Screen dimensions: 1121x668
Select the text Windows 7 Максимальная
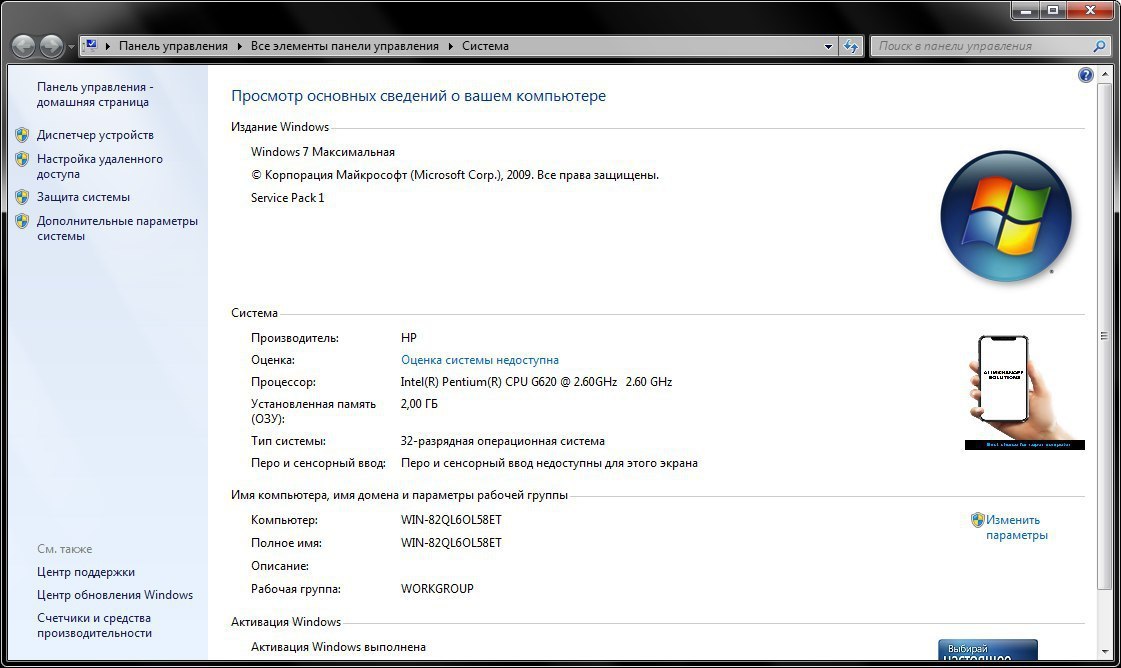[x=322, y=152]
